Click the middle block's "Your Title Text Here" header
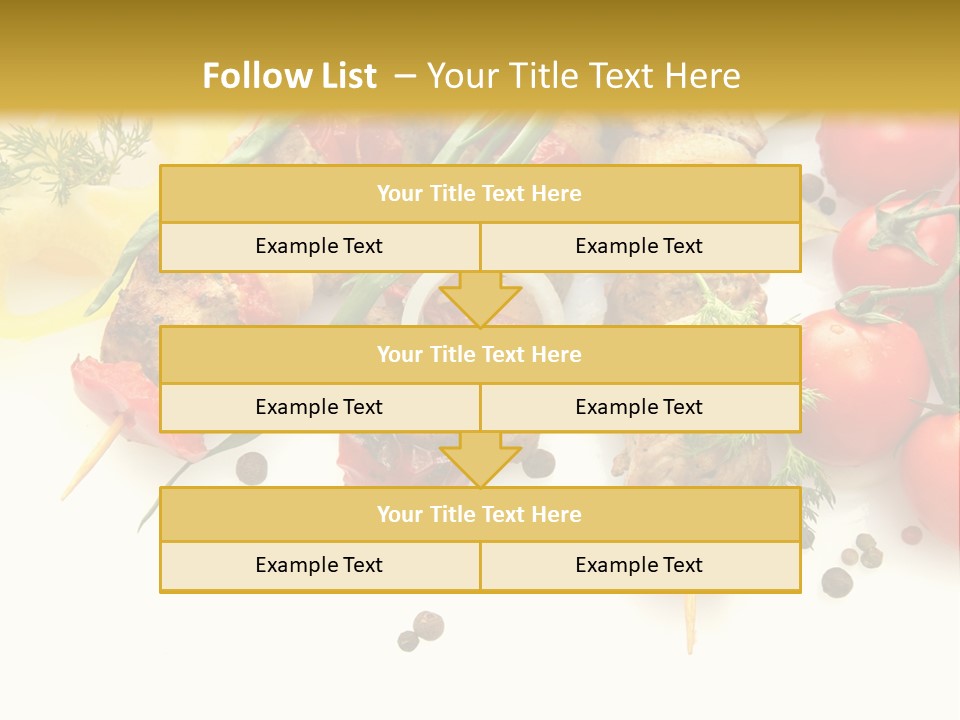The height and width of the screenshot is (720, 960). coord(479,354)
